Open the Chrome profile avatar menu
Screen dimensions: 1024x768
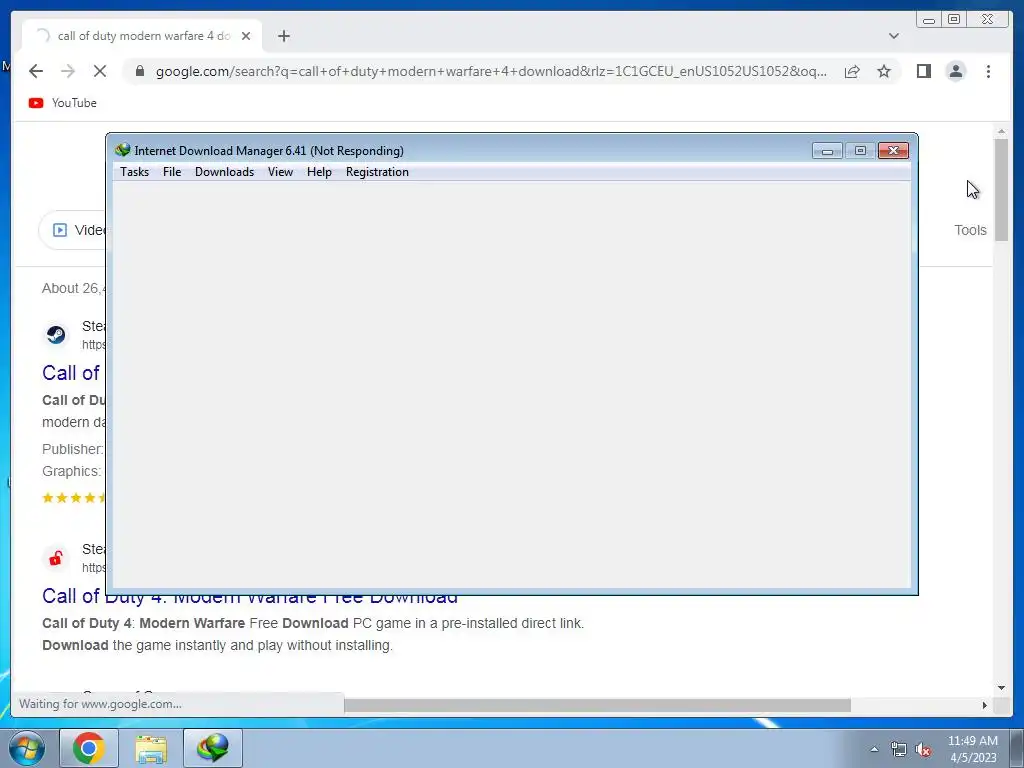tap(955, 71)
